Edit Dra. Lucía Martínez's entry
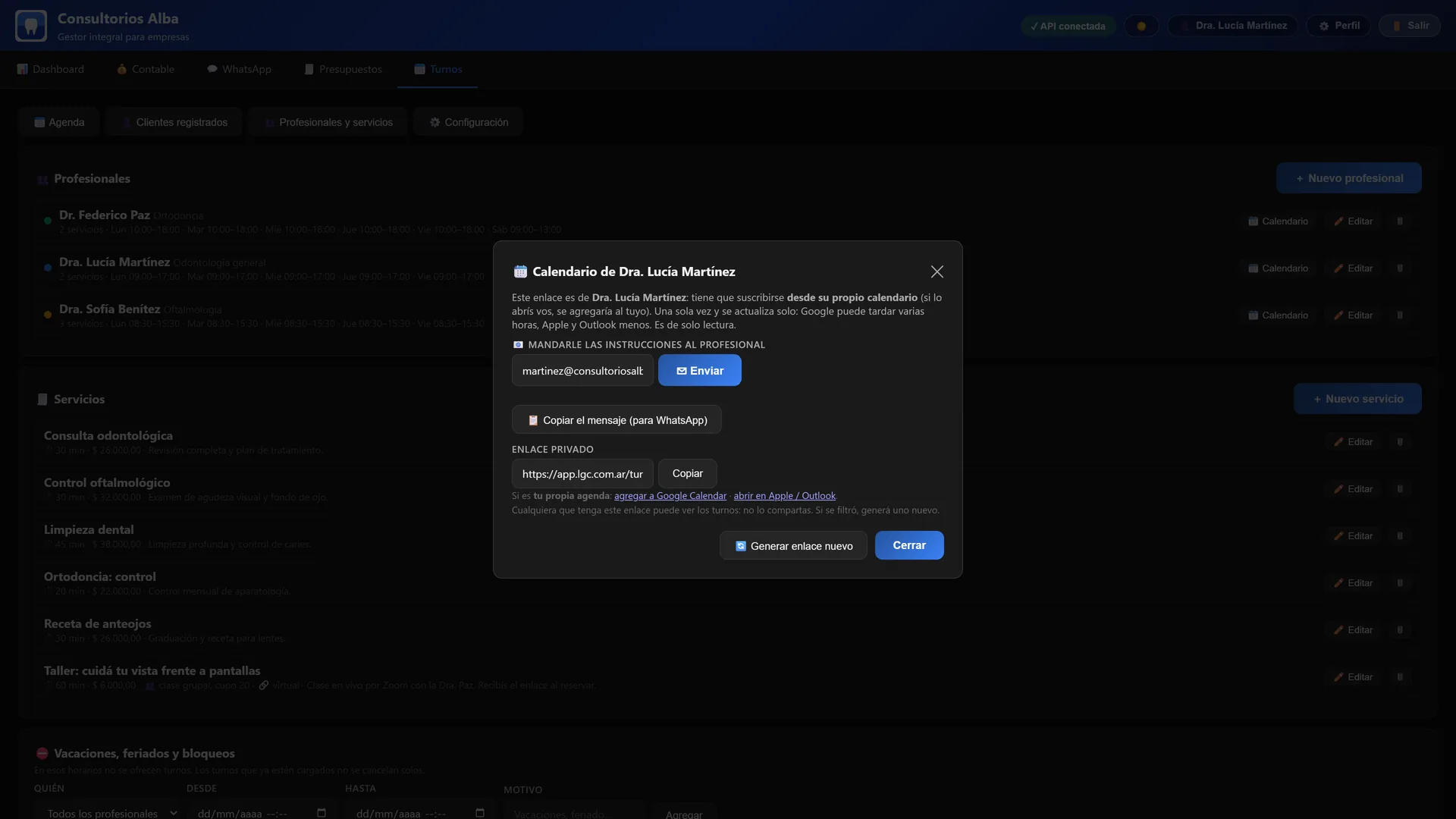Screen dimensions: 1456x819 pyautogui.click(x=1354, y=268)
